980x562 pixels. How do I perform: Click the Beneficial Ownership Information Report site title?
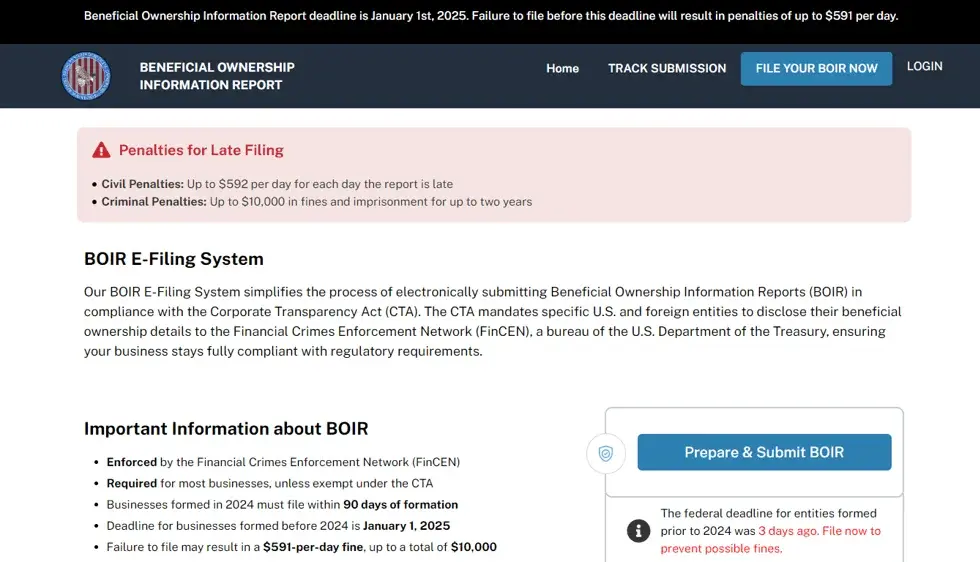tap(217, 76)
